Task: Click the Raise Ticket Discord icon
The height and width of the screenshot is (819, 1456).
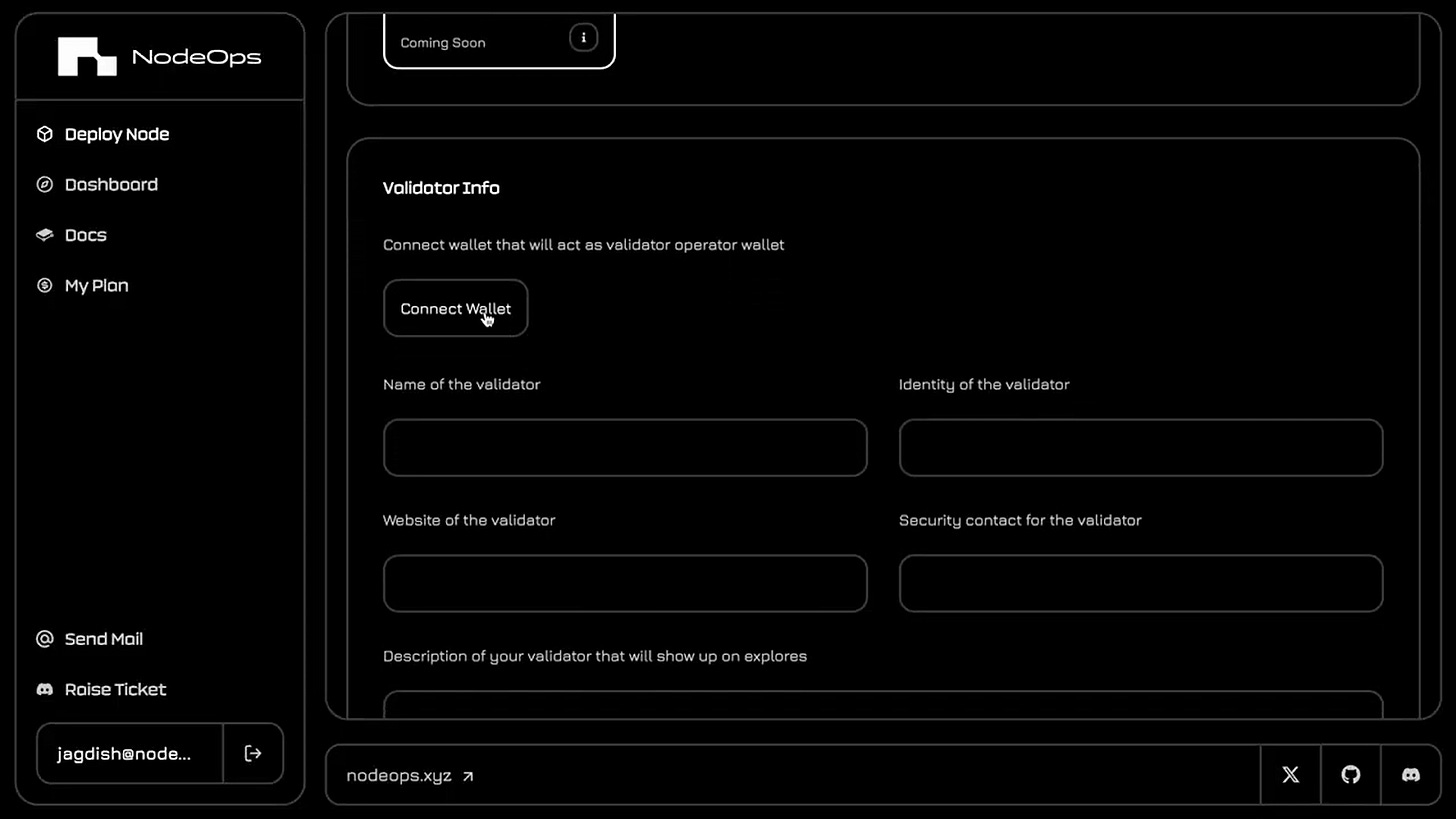Action: click(x=44, y=690)
